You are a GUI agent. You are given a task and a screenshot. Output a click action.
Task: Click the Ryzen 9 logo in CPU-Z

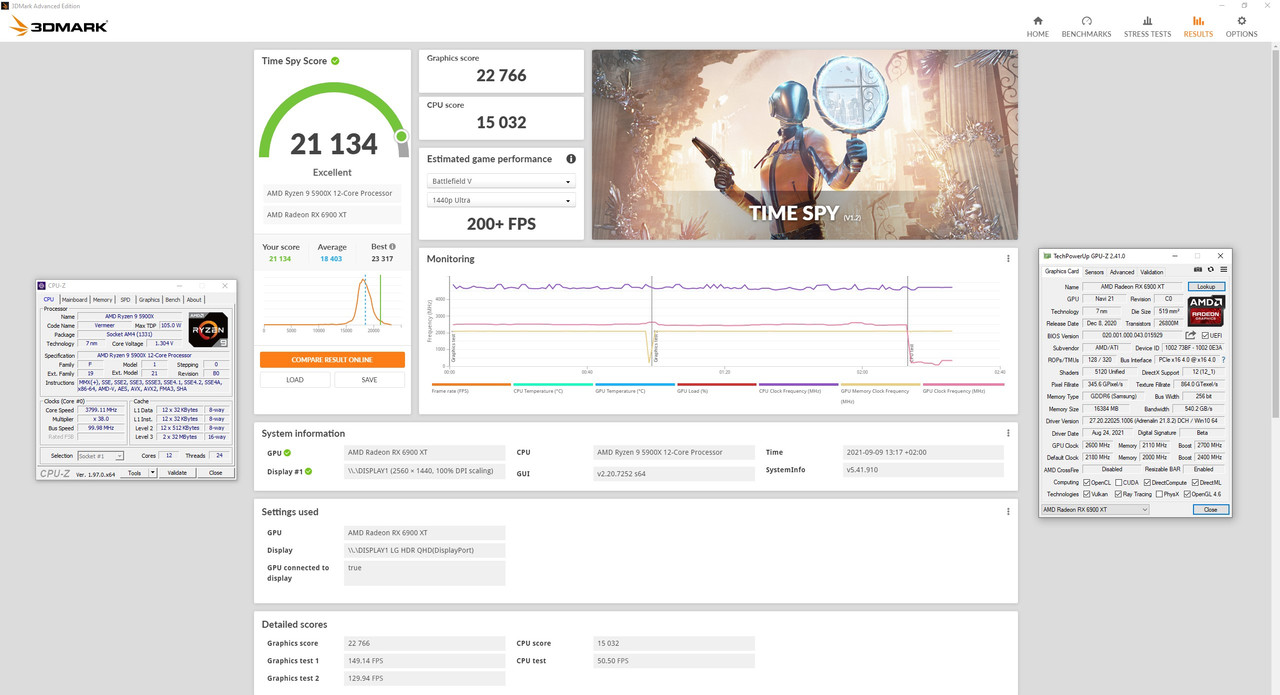208,330
